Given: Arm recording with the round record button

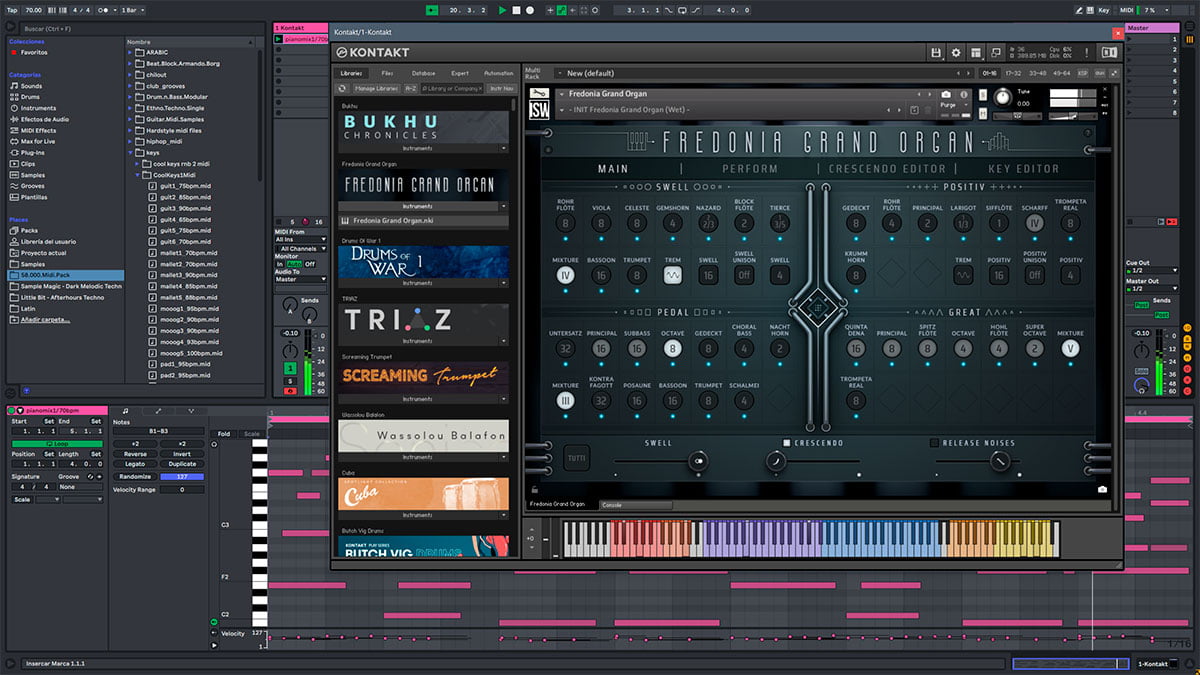Looking at the screenshot, I should [529, 10].
